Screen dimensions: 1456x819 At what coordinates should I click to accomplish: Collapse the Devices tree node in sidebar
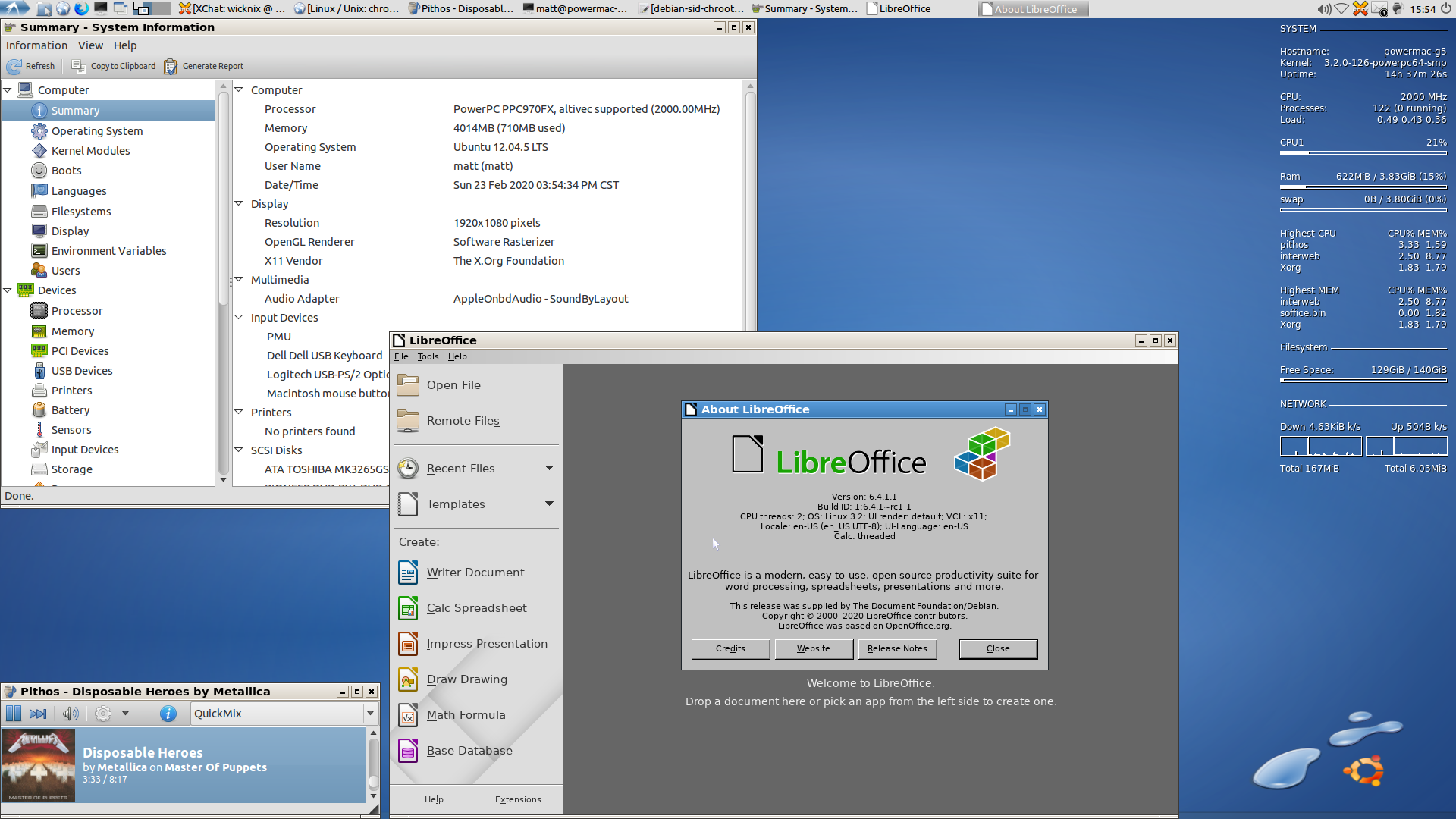coord(8,290)
